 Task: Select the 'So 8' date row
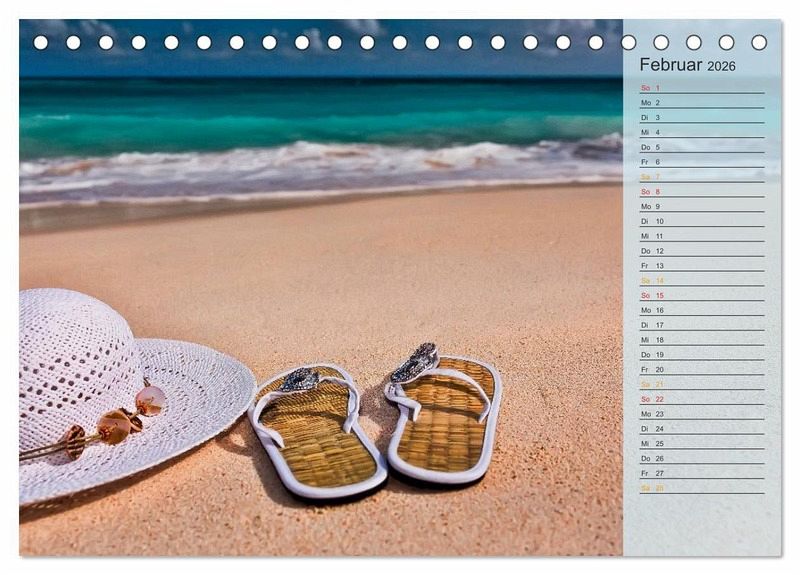tap(702, 191)
